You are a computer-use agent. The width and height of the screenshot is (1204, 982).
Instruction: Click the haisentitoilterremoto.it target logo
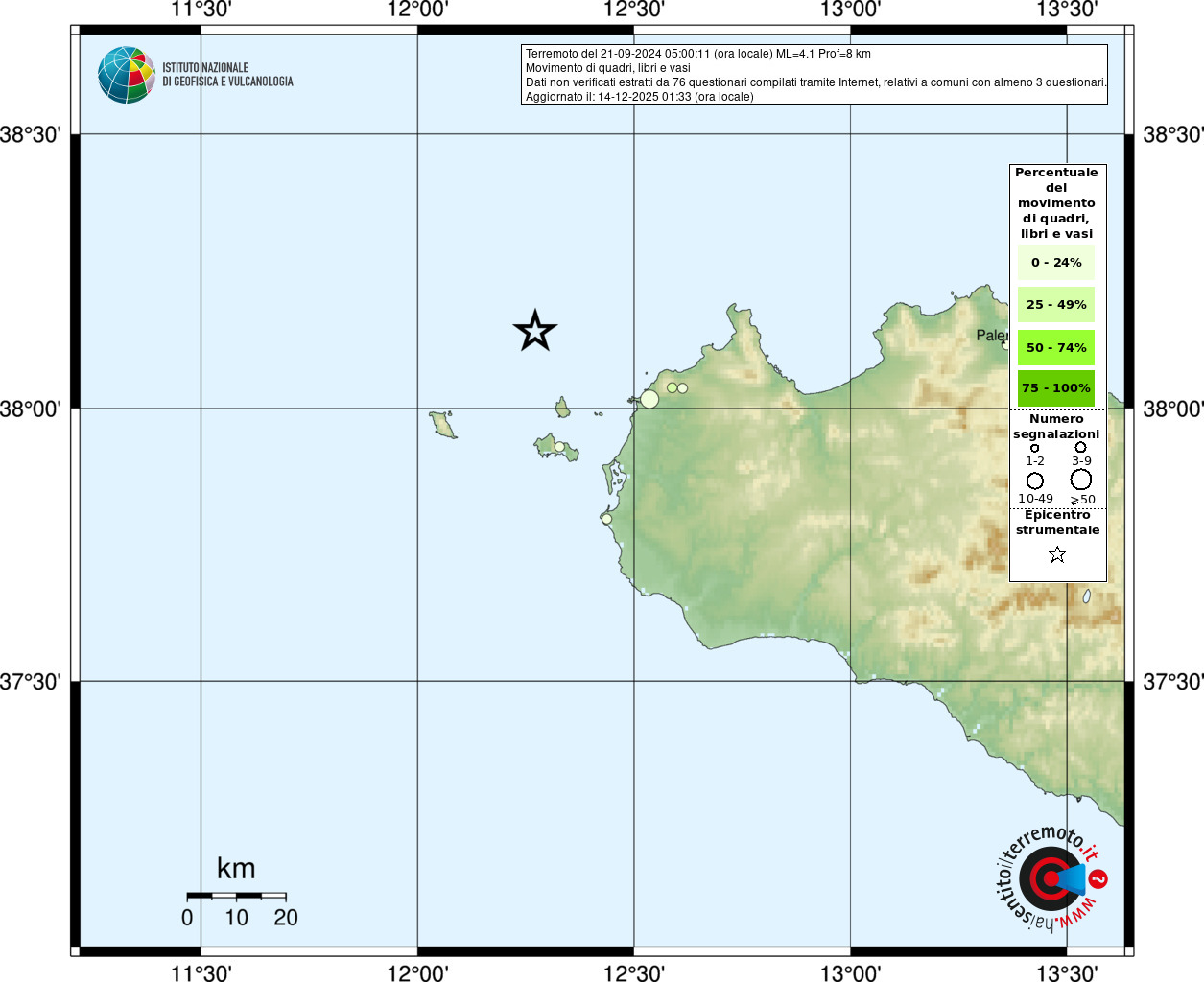1051,878
